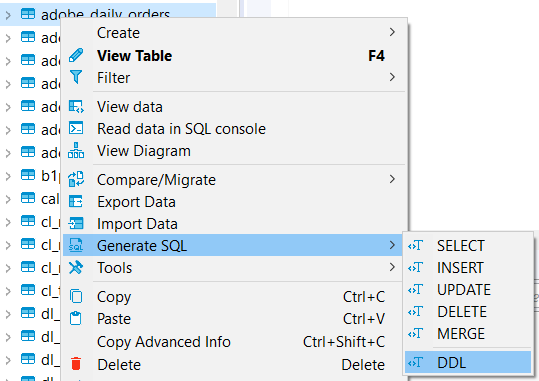Expand the cal table tree node

pyautogui.click(x=8, y=199)
